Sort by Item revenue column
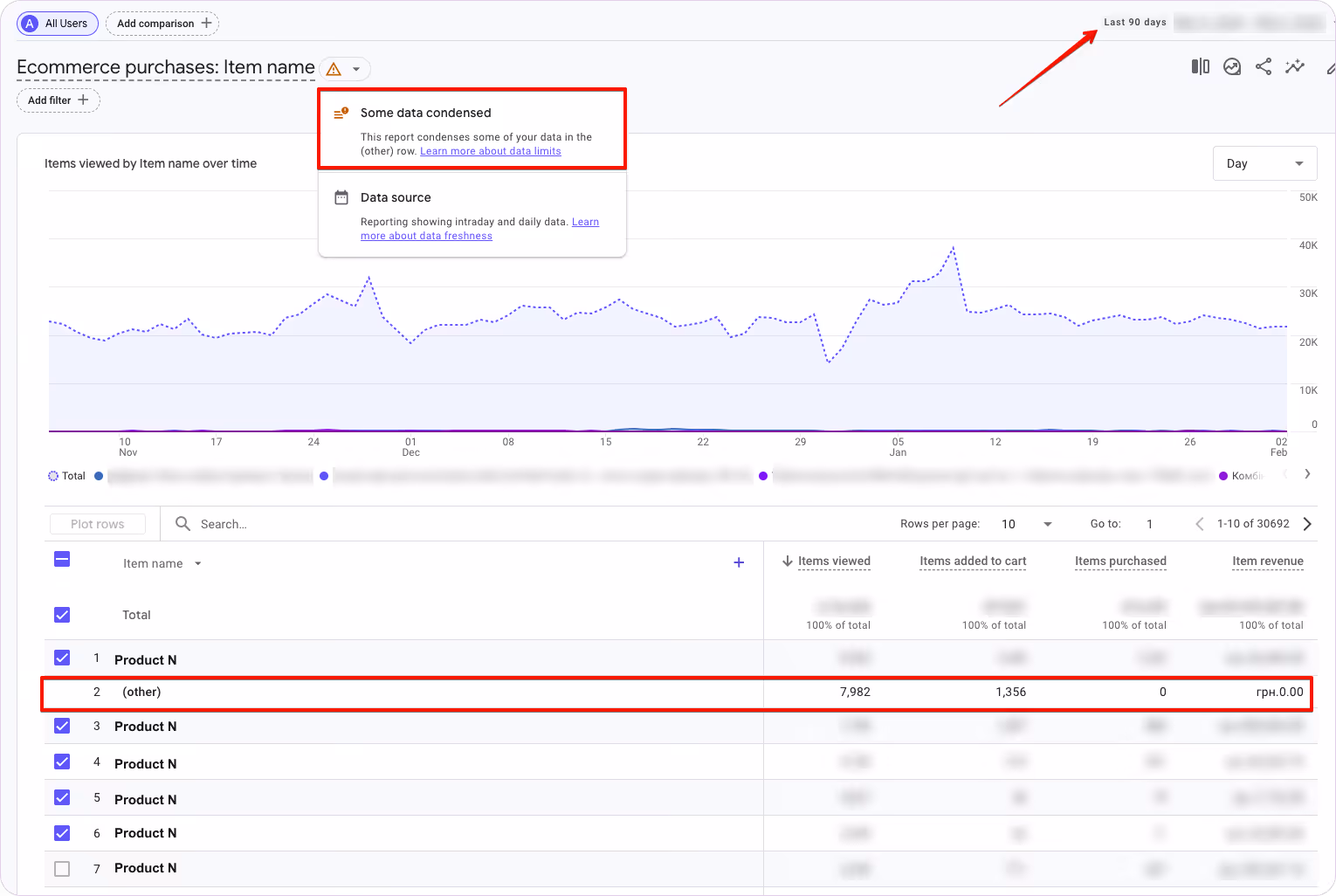This screenshot has height=896, width=1336. 1268,561
